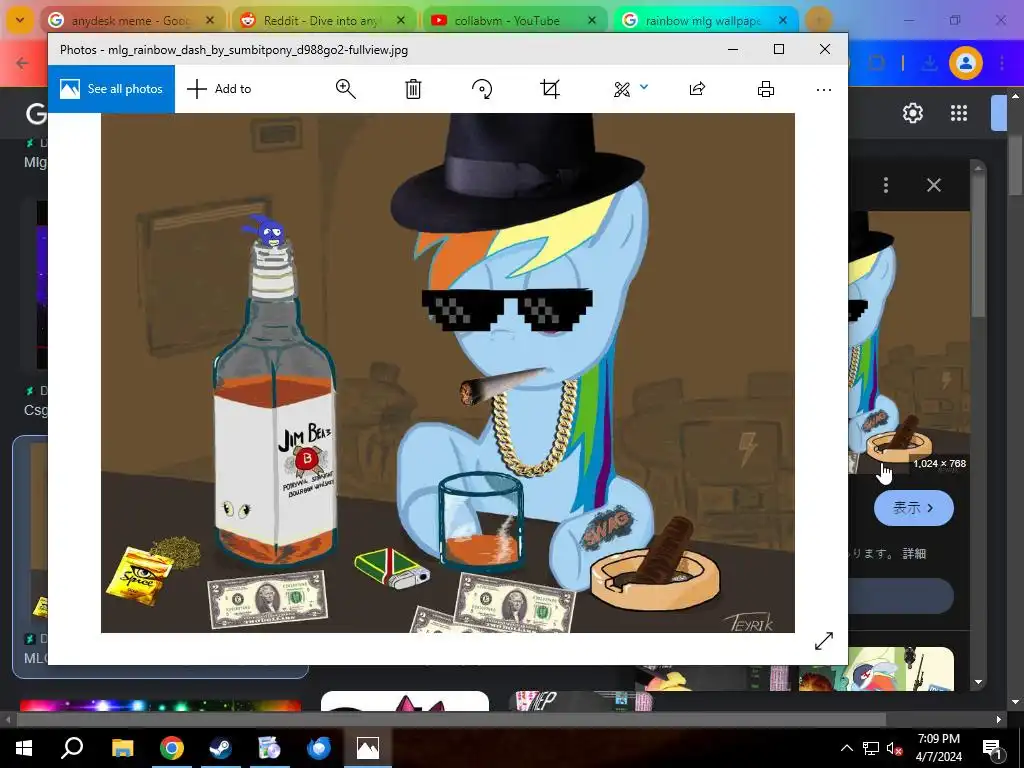Open Windows taskbar search
The width and height of the screenshot is (1024, 768).
(72, 748)
